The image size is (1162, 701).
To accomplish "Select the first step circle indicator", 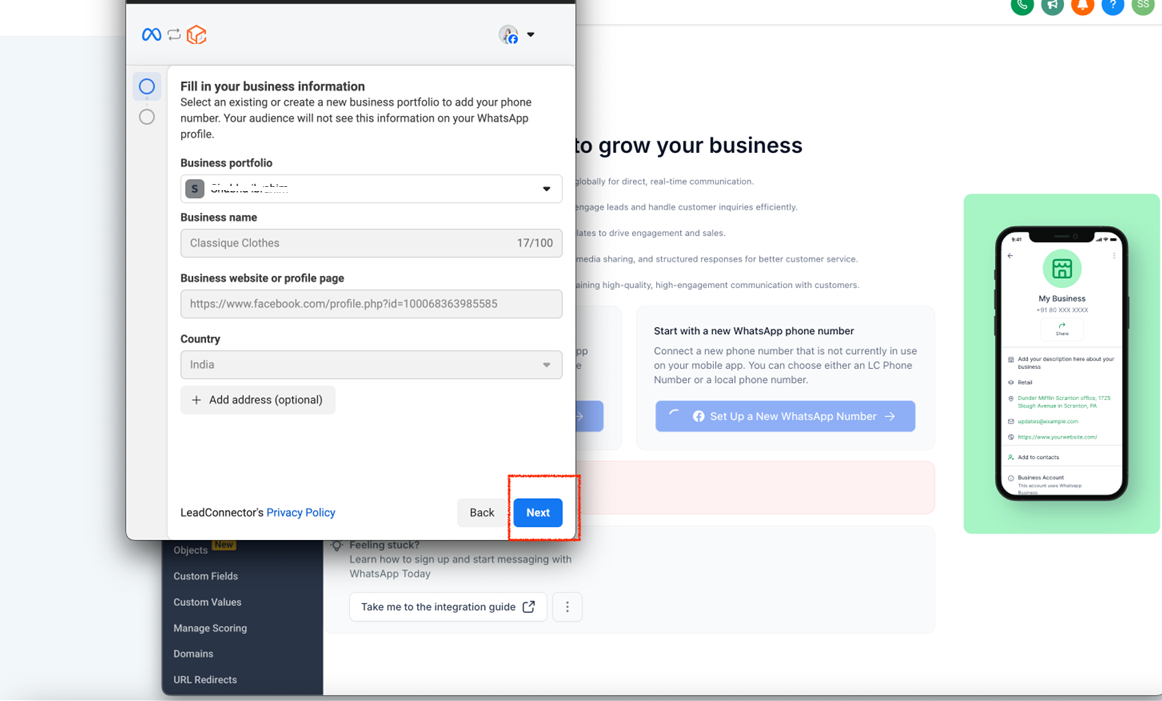I will [x=147, y=87].
